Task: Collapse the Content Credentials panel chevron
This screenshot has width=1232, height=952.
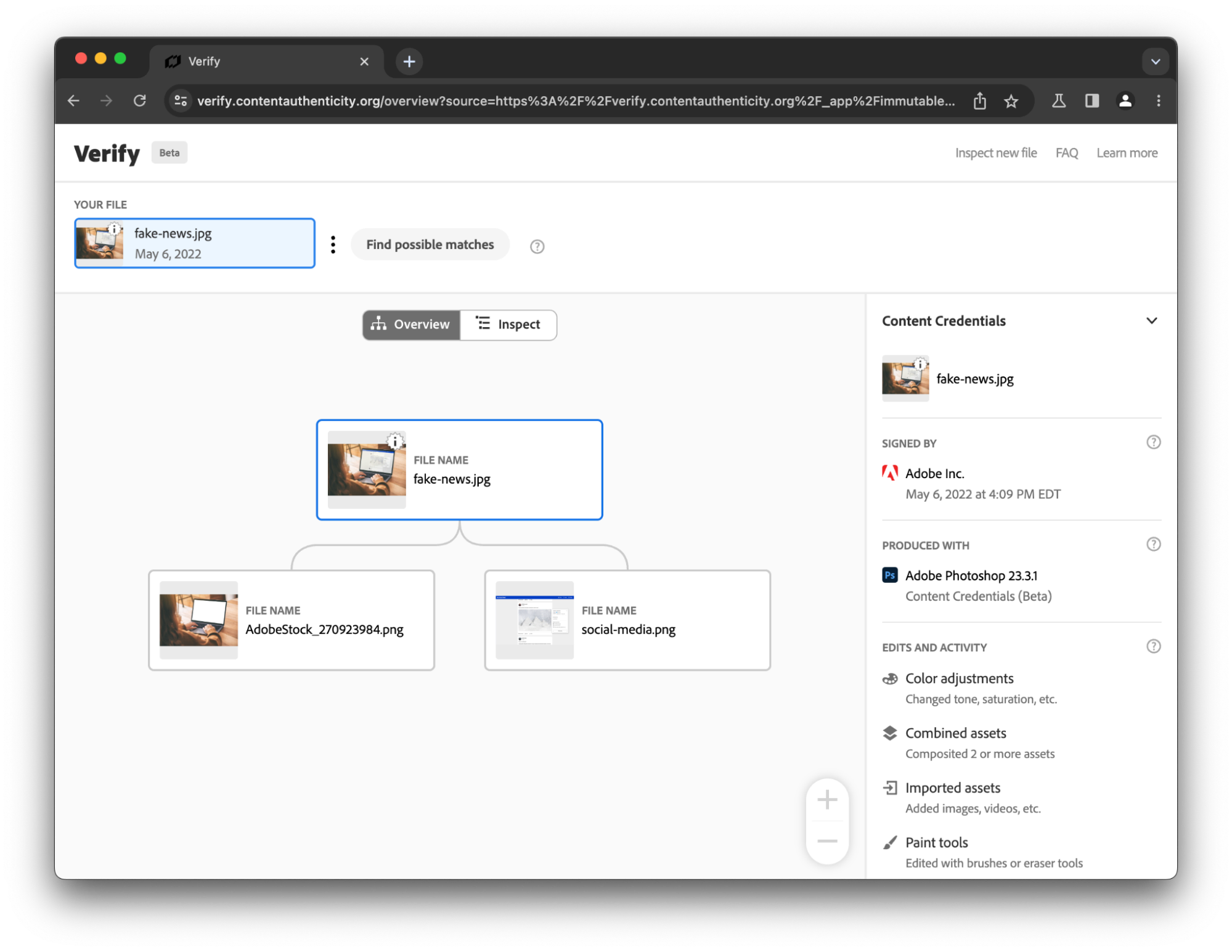Action: 1151,320
